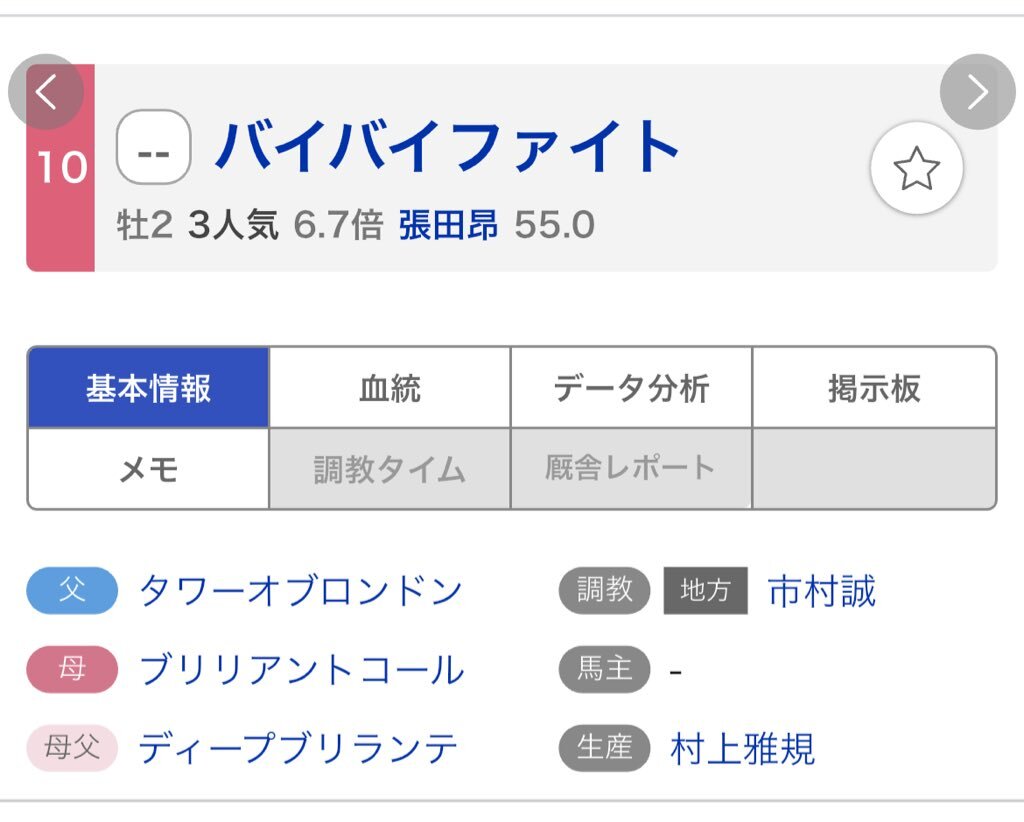
Task: Go to the 掲示板 tab
Action: click(x=874, y=388)
